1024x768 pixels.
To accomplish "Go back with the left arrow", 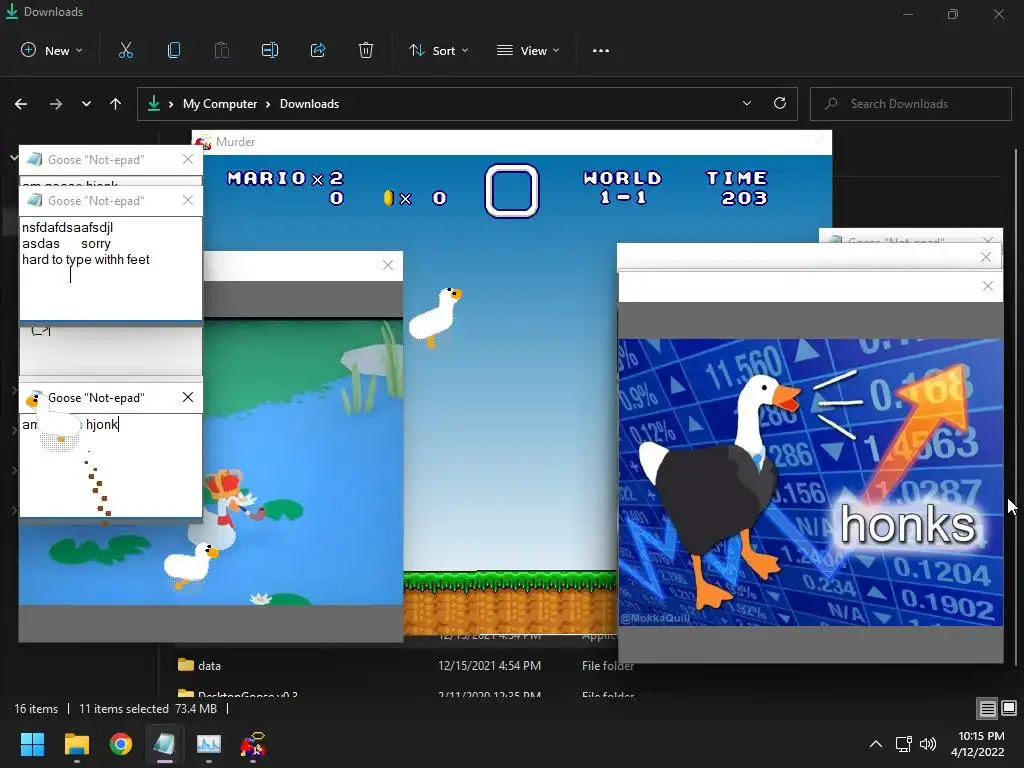I will click(x=21, y=104).
